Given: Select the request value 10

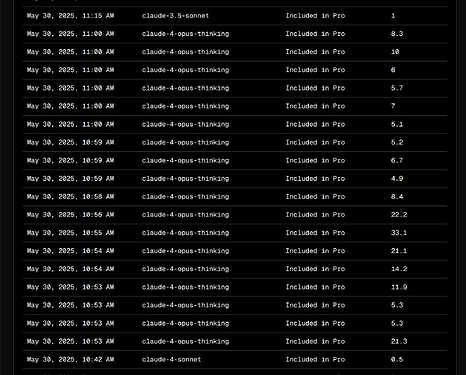Looking at the screenshot, I should 395,52.
